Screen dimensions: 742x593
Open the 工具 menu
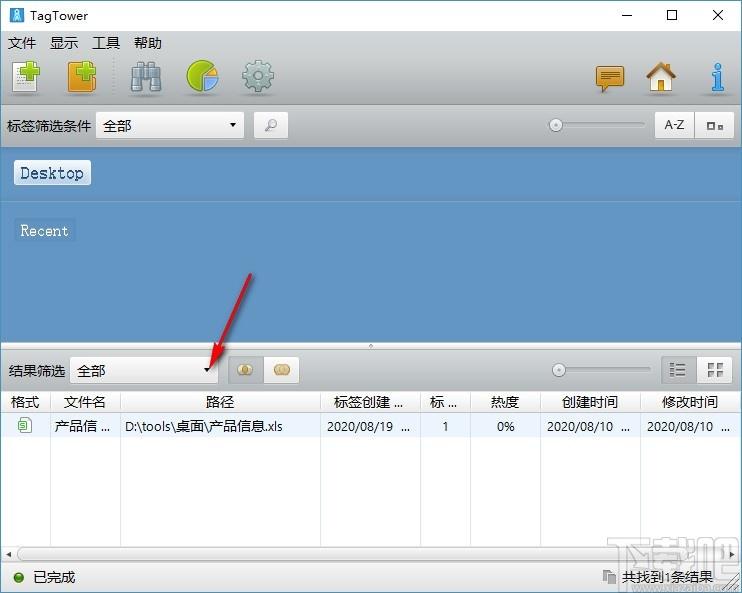(x=106, y=43)
